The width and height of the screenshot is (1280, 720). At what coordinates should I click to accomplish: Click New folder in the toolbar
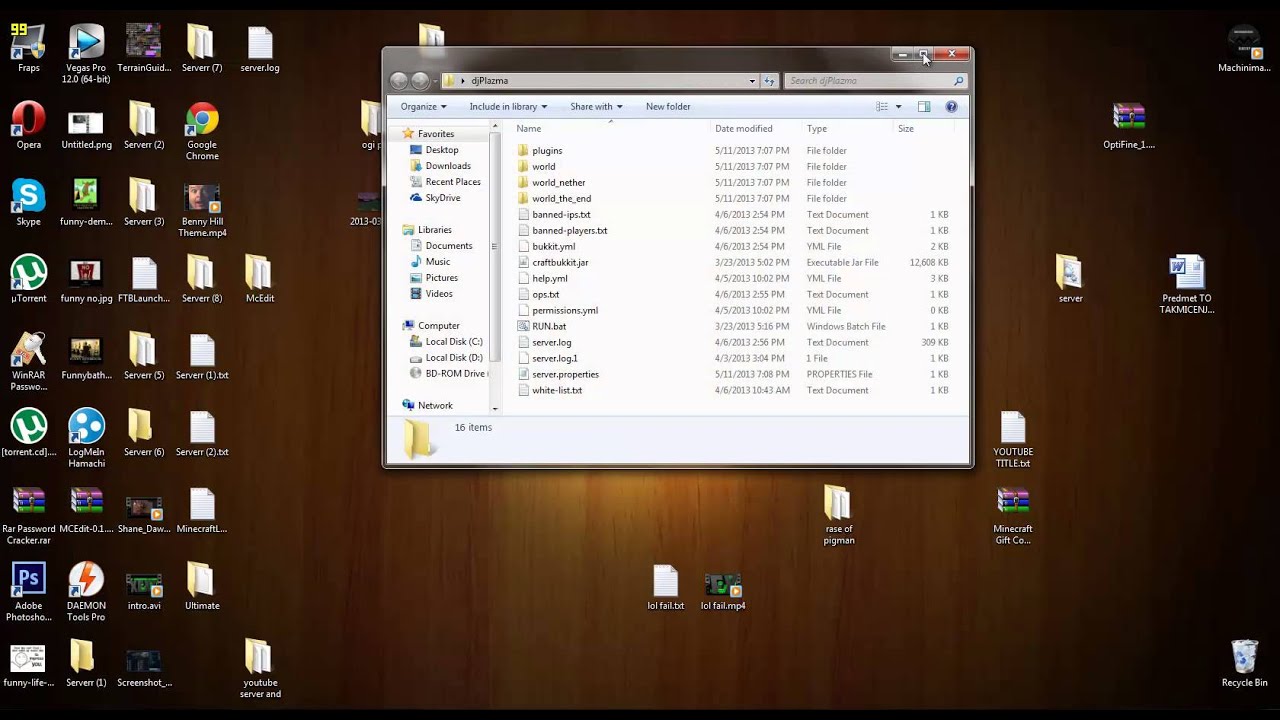(x=668, y=106)
